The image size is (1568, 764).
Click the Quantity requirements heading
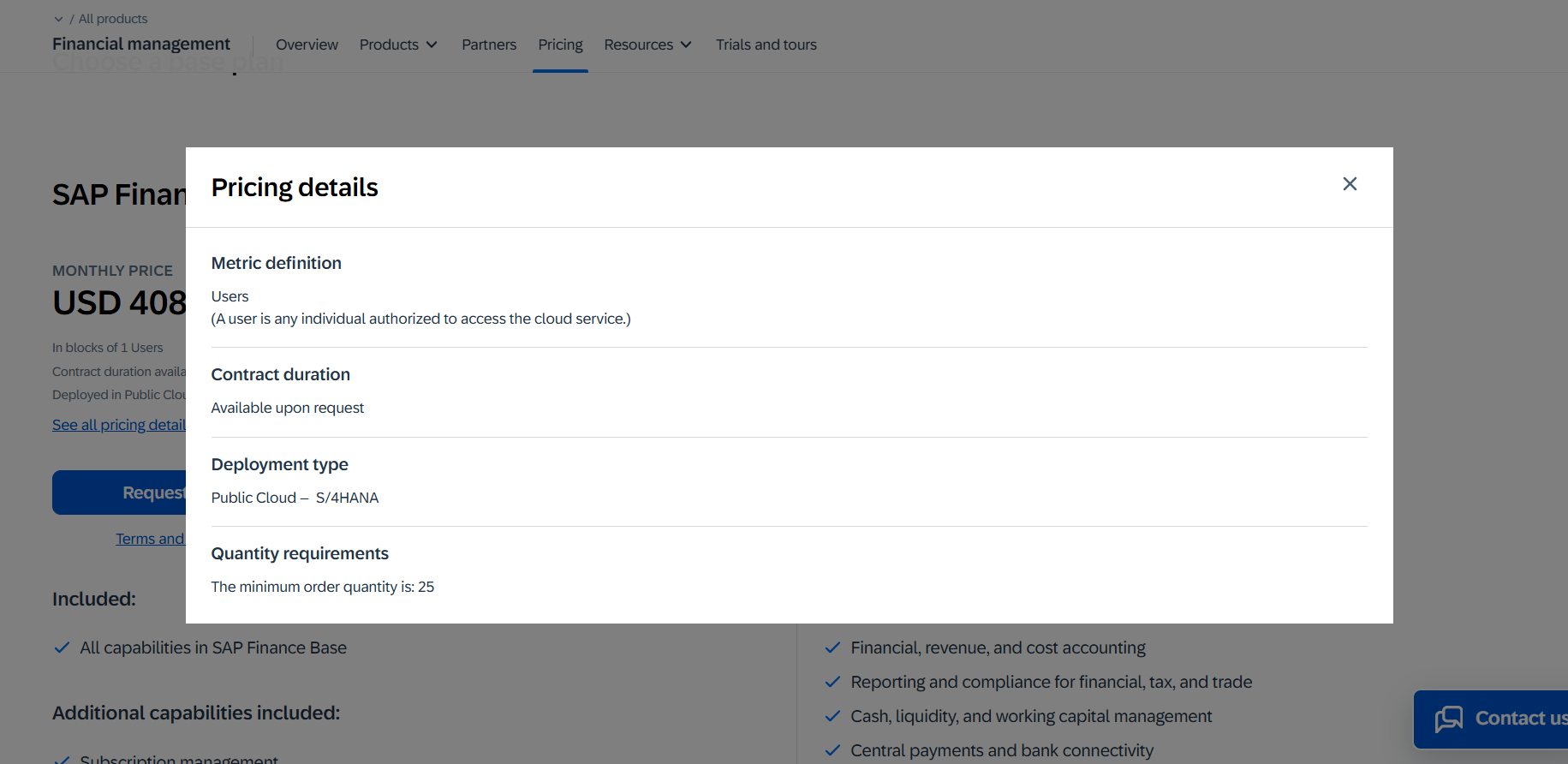[300, 553]
